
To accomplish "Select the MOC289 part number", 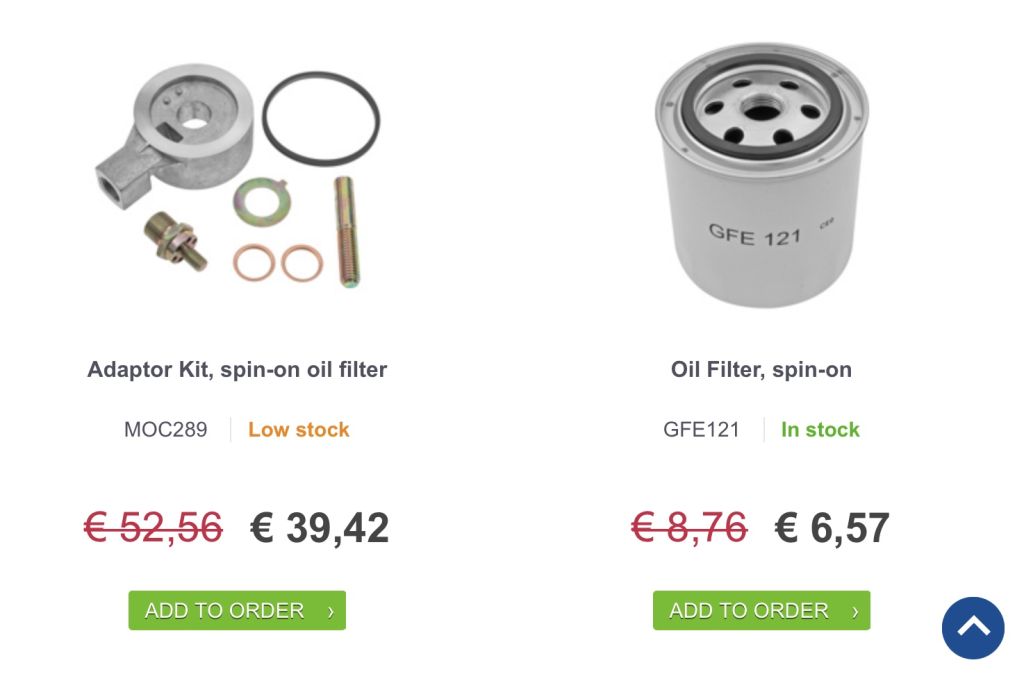I will click(165, 430).
